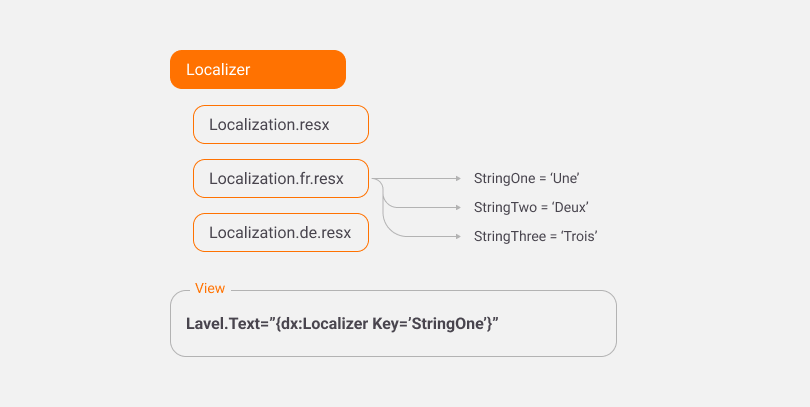
Task: Click the arrowhead pointing to StringThree
Action: click(x=457, y=236)
